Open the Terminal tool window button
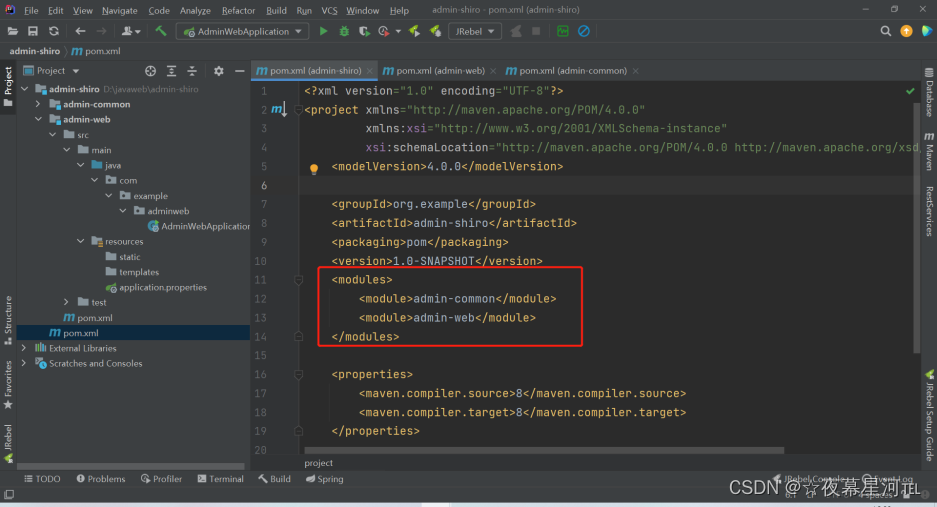This screenshot has height=507, width=937. [x=220, y=479]
